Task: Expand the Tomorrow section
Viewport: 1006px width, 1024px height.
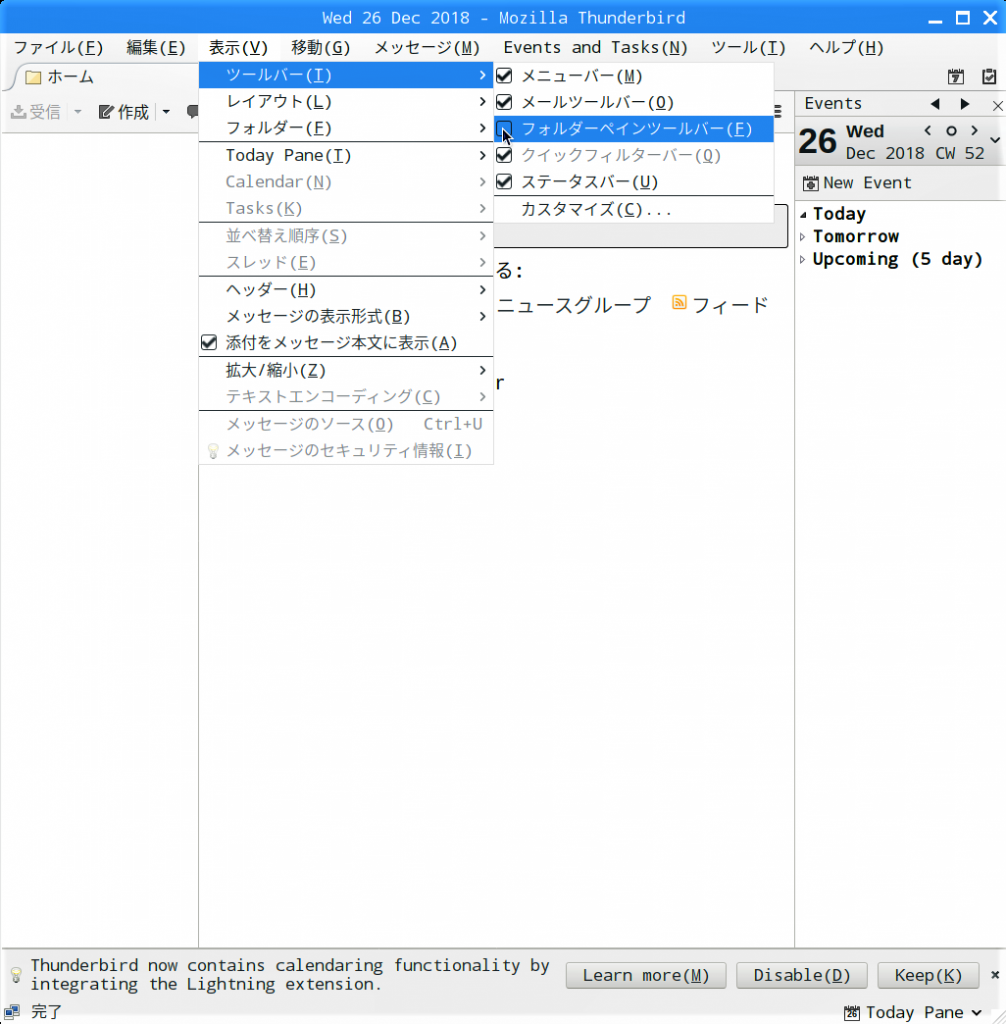Action: [803, 236]
